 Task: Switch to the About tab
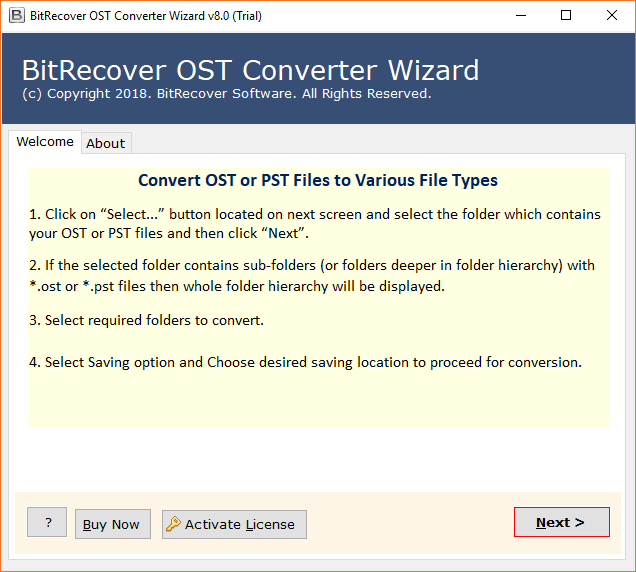105,143
